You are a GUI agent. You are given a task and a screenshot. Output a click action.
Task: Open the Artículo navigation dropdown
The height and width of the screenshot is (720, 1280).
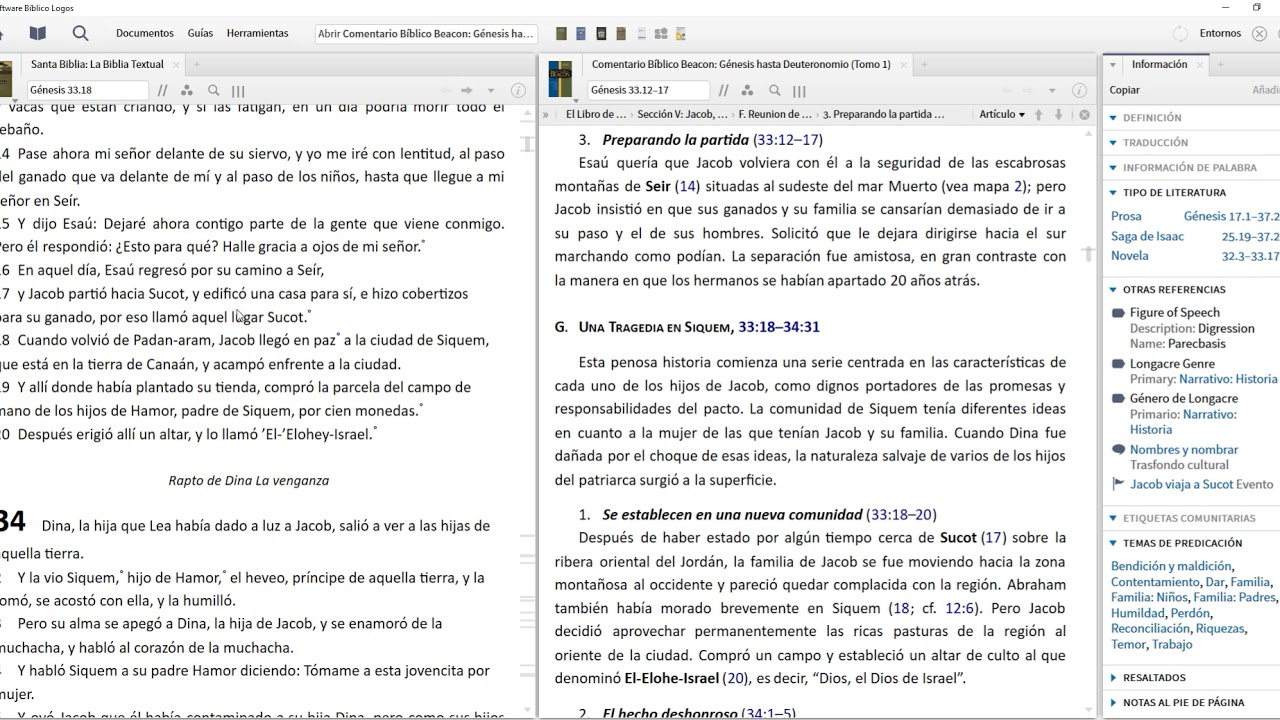(1002, 114)
